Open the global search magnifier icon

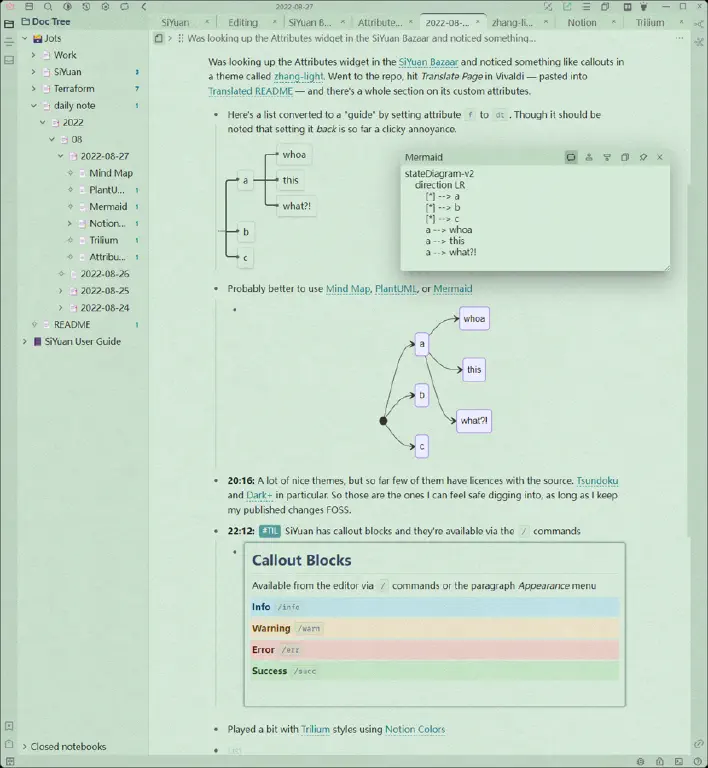coord(48,7)
